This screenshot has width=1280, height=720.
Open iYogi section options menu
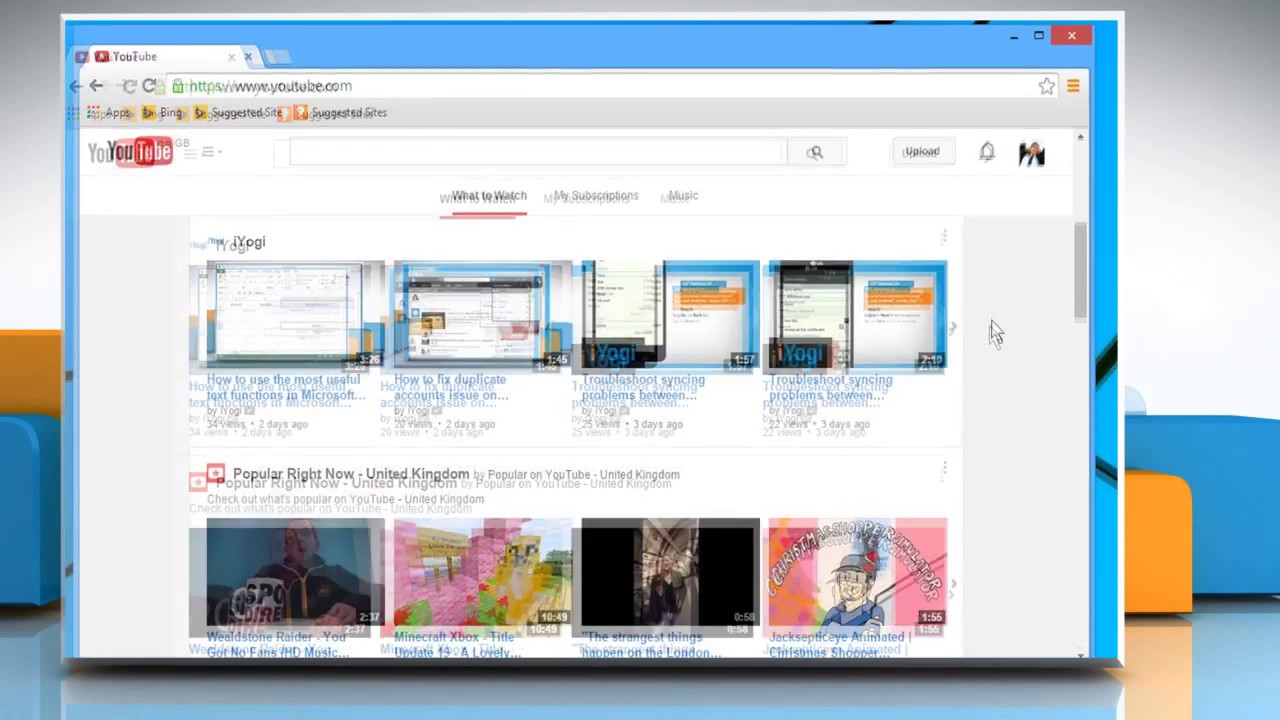(943, 237)
